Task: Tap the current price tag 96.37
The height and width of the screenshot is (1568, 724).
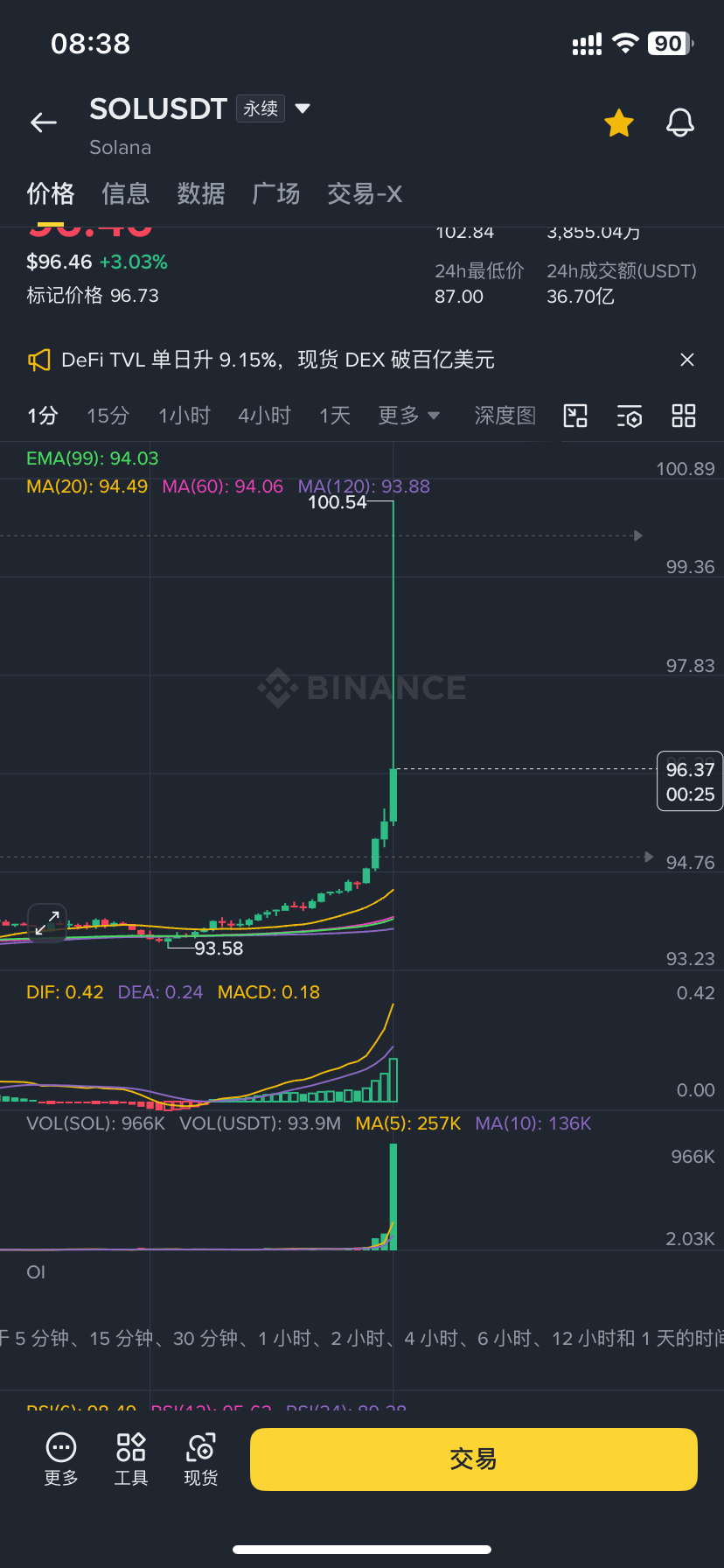Action: point(690,781)
